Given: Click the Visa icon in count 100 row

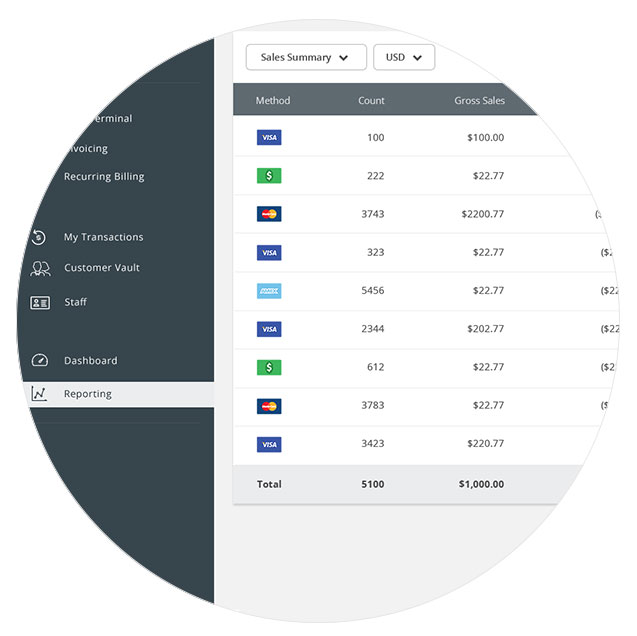Looking at the screenshot, I should coord(269,137).
